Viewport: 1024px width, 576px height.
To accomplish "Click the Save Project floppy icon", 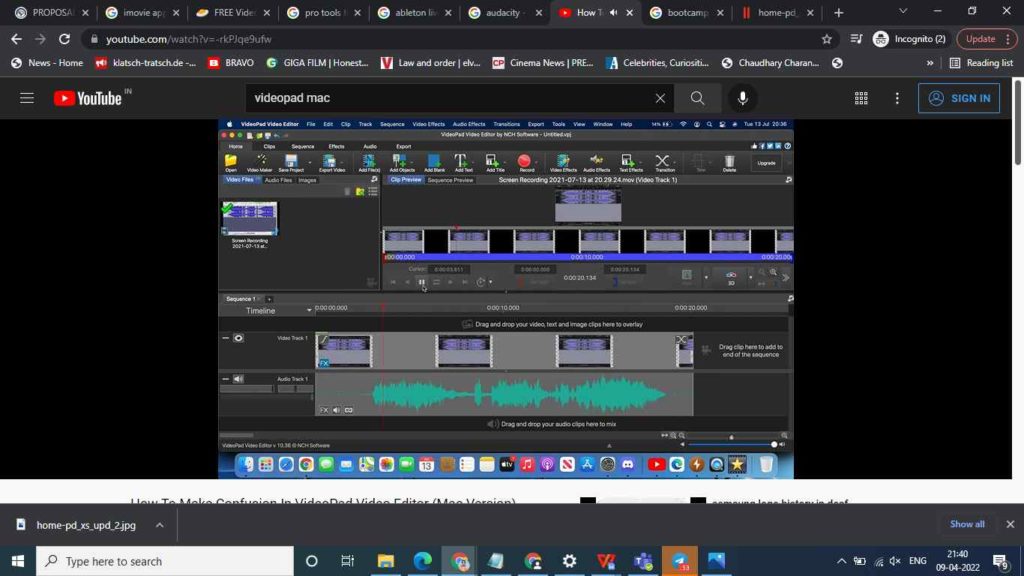I will click(291, 161).
